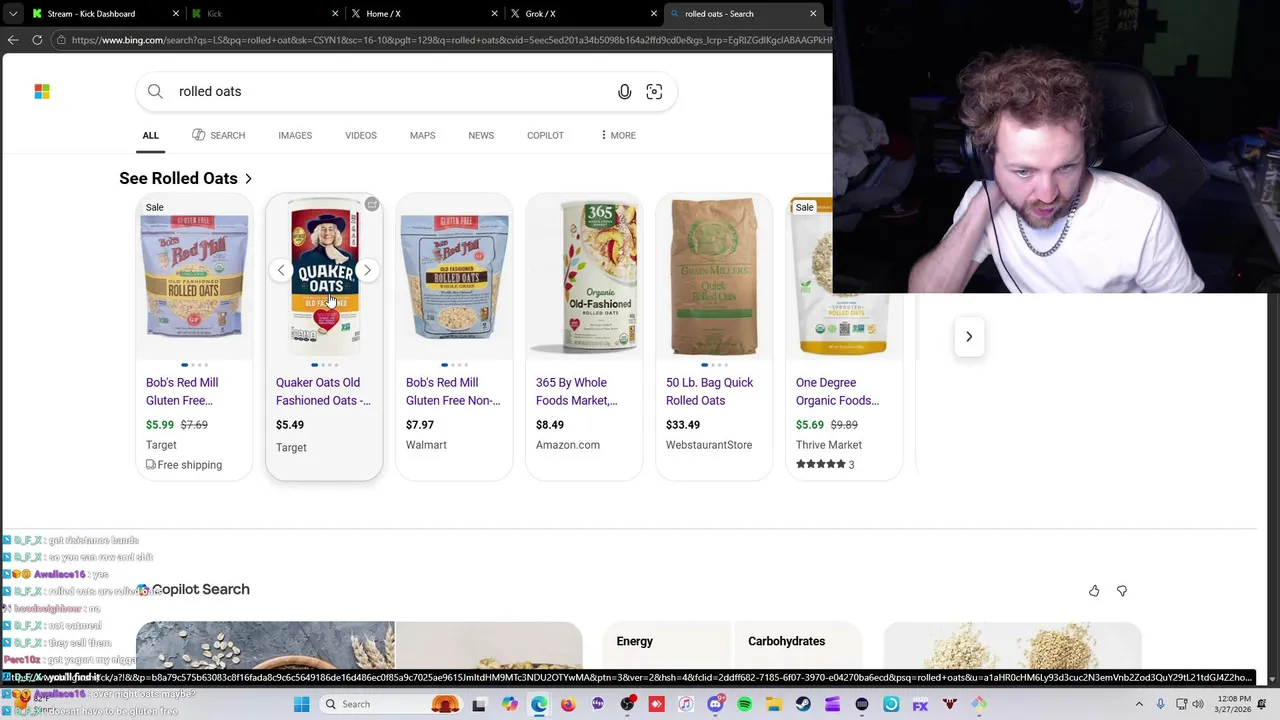Open iTunes music app from the taskbar
The image size is (1280, 720).
click(685, 704)
